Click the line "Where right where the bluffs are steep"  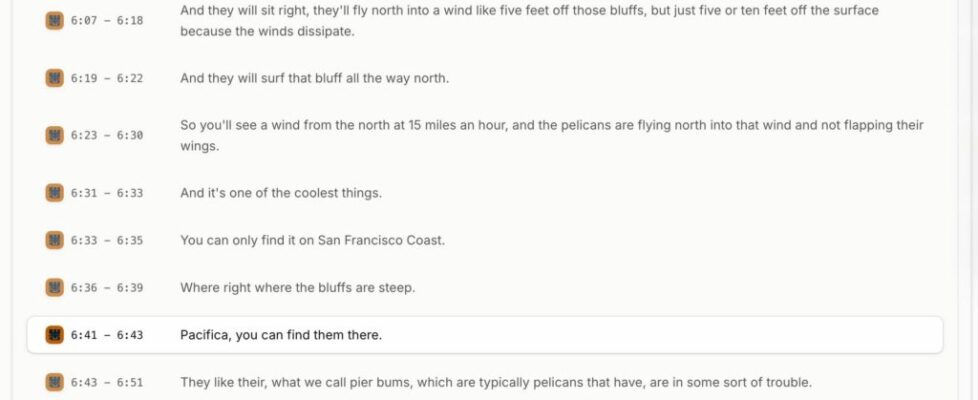click(x=297, y=288)
